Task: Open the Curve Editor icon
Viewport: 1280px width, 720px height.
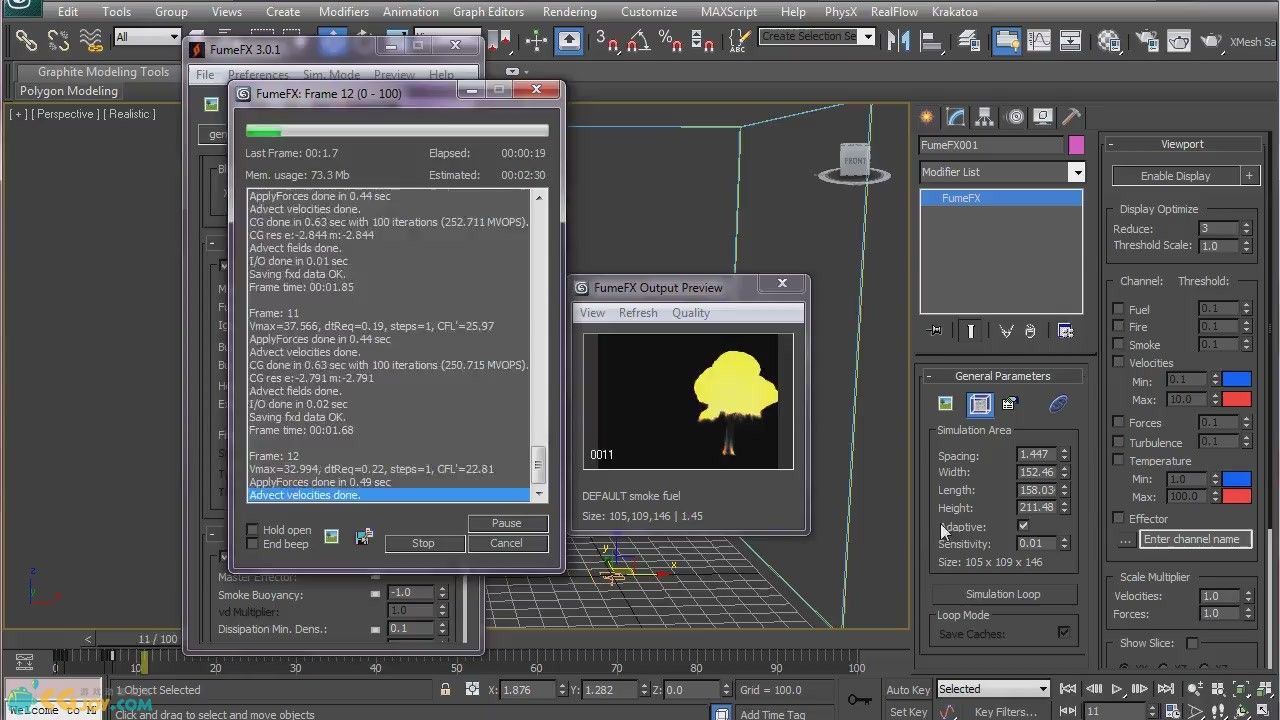Action: [1039, 40]
